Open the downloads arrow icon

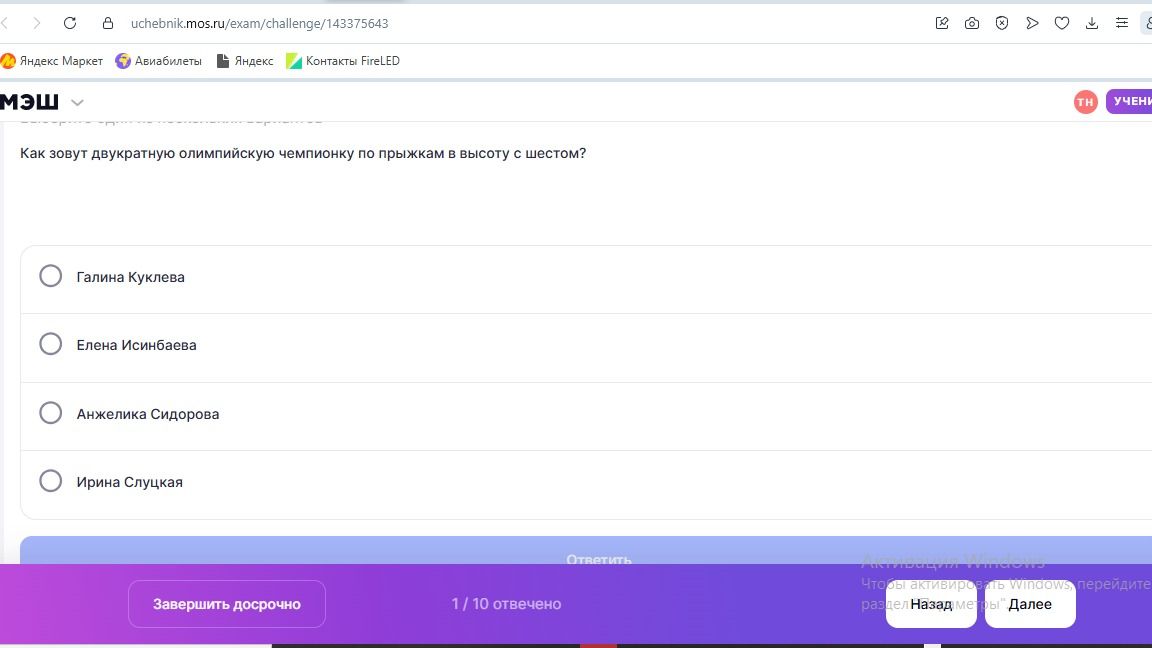1092,24
